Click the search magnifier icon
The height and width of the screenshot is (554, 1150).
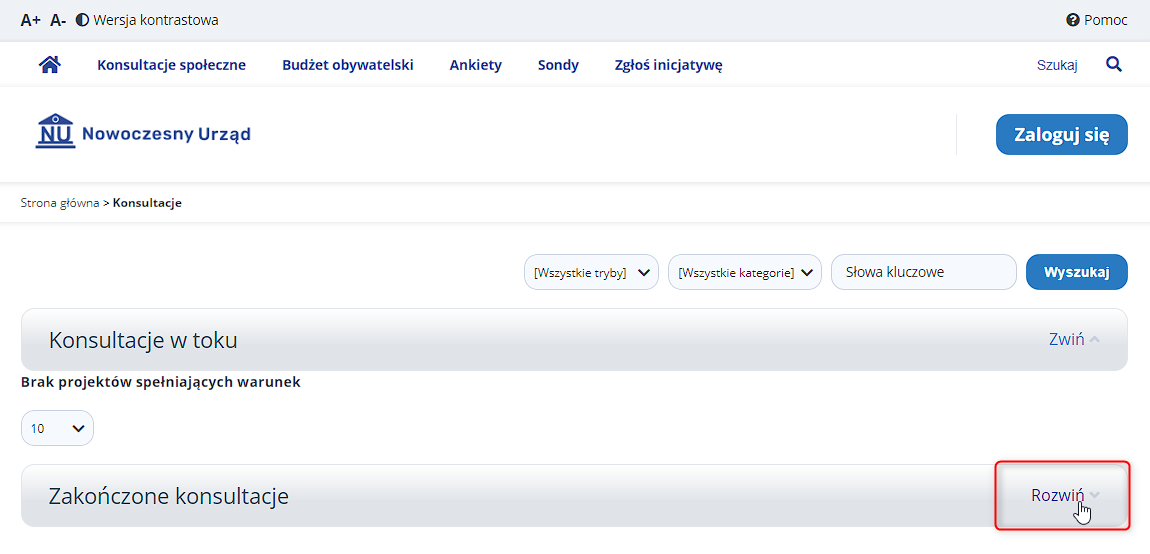tap(1113, 65)
